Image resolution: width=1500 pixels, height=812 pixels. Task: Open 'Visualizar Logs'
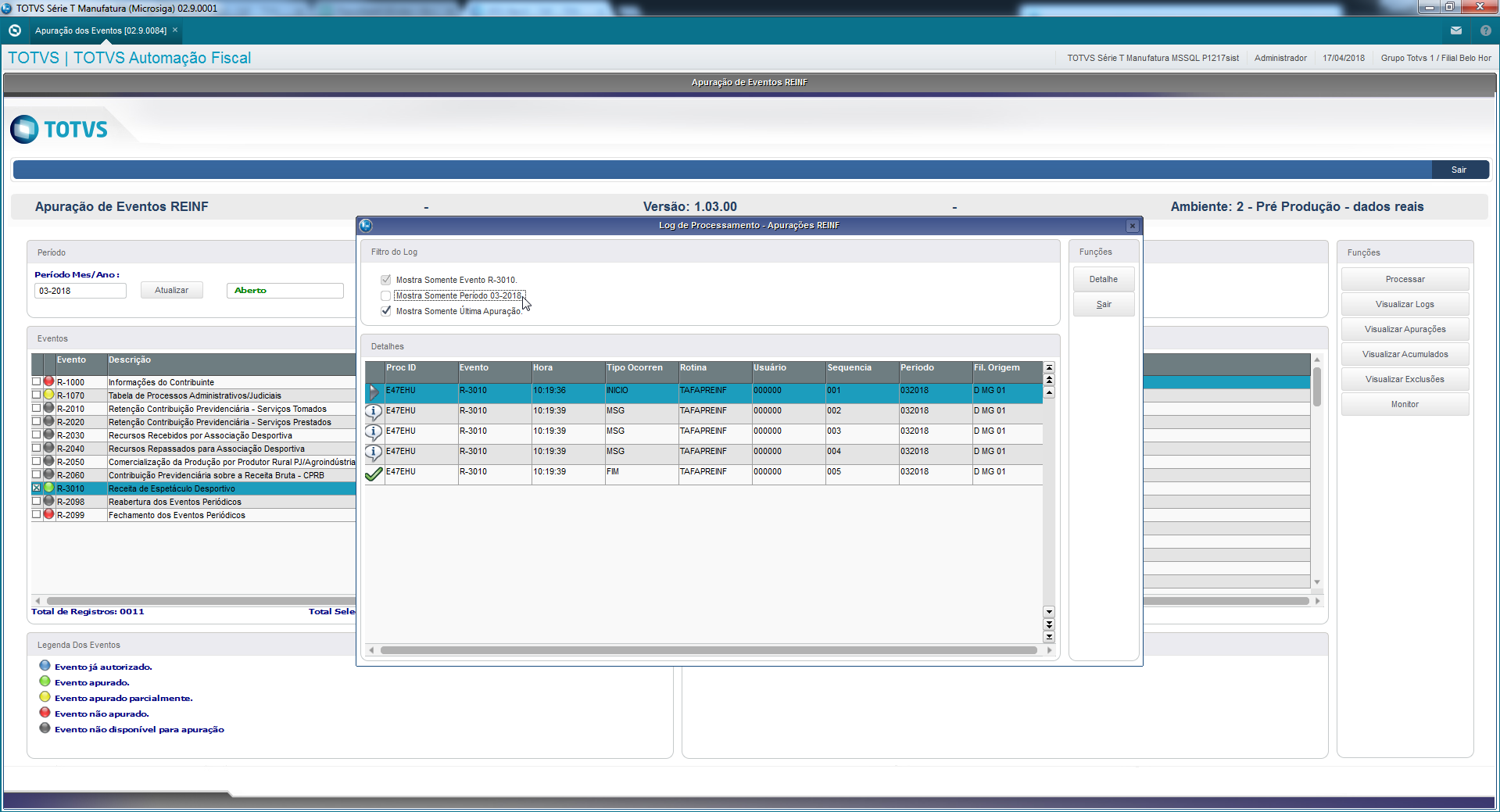coord(1405,305)
